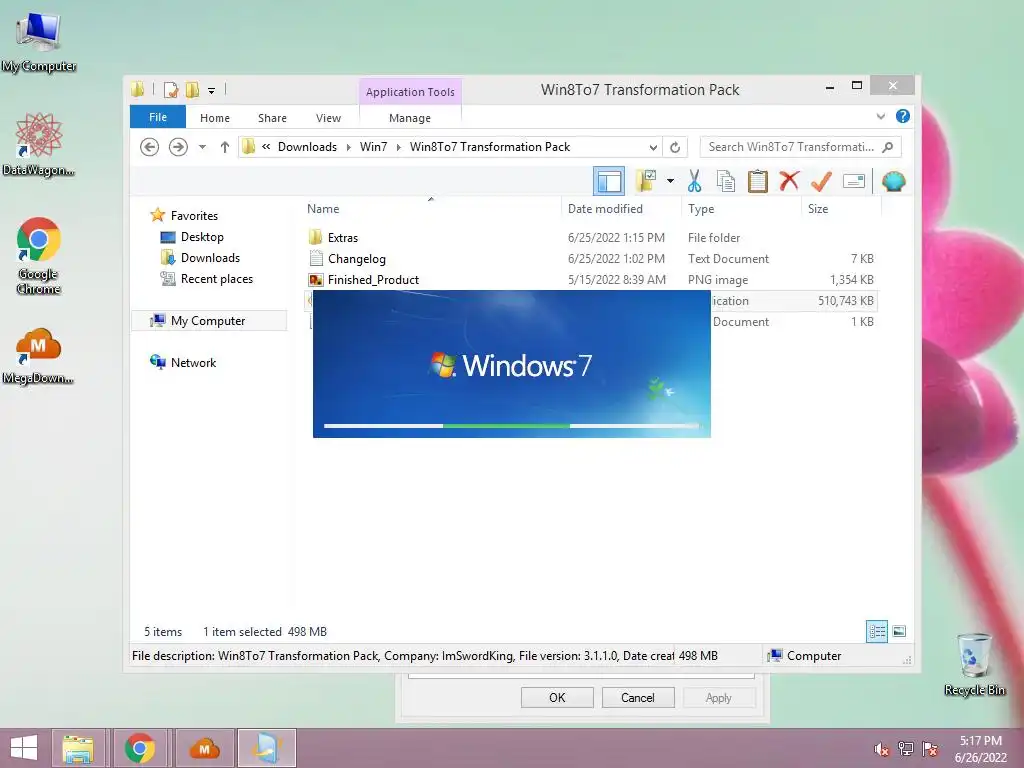The height and width of the screenshot is (768, 1024).
Task: Open the Share ribbon tab
Action: tap(272, 118)
